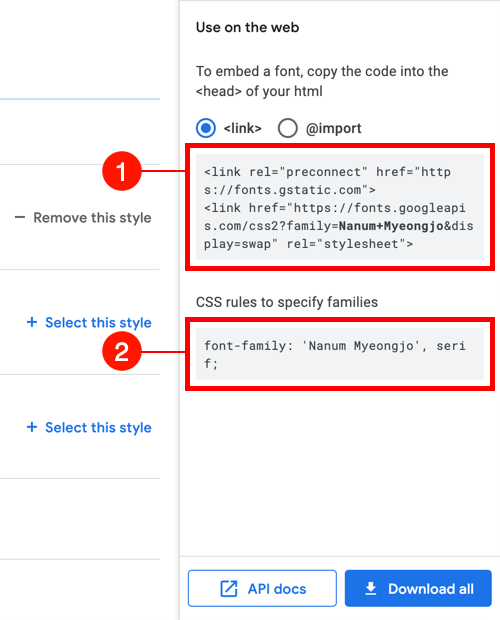Viewport: 500px width, 620px height.
Task: Click the second Select this style link
Action: 89,427
